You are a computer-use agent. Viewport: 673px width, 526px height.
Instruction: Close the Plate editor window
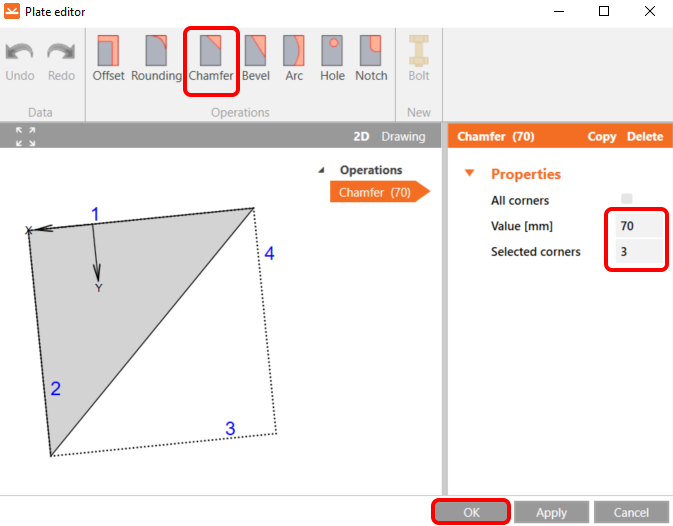pos(650,11)
